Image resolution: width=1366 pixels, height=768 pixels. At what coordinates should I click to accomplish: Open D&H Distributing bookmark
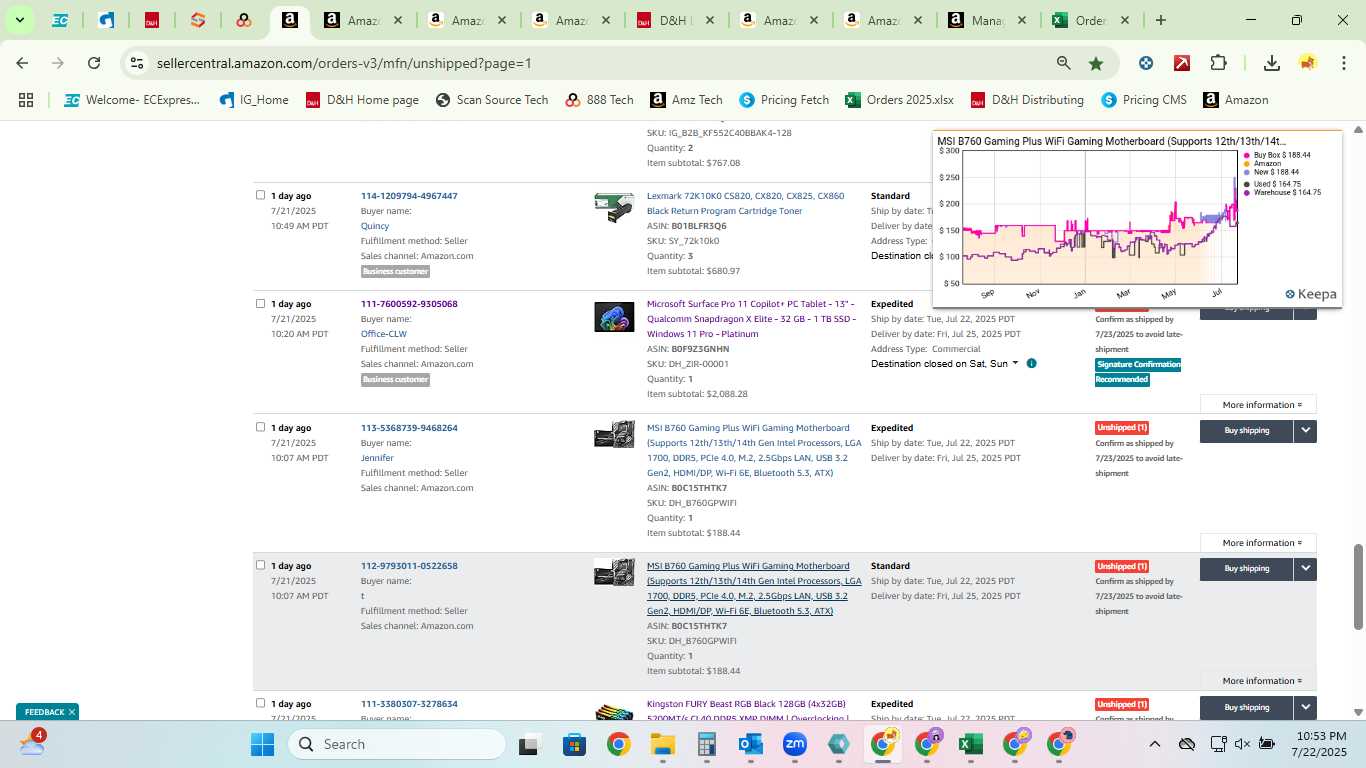[x=1026, y=100]
